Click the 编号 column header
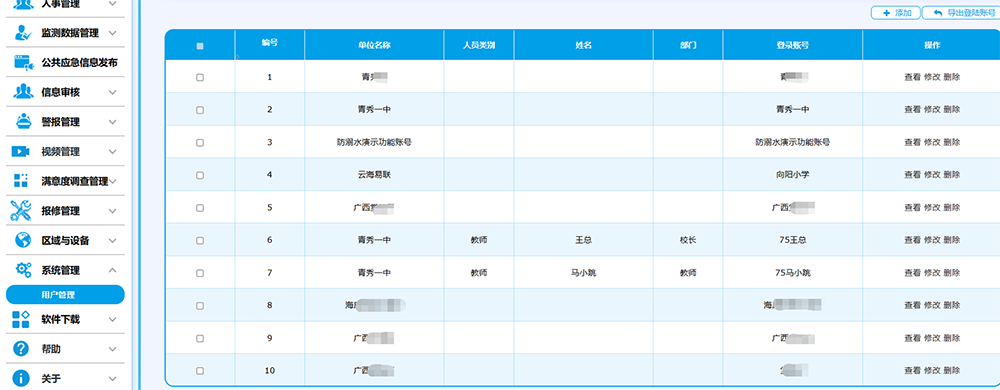This screenshot has width=1000, height=390. pyautogui.click(x=269, y=42)
